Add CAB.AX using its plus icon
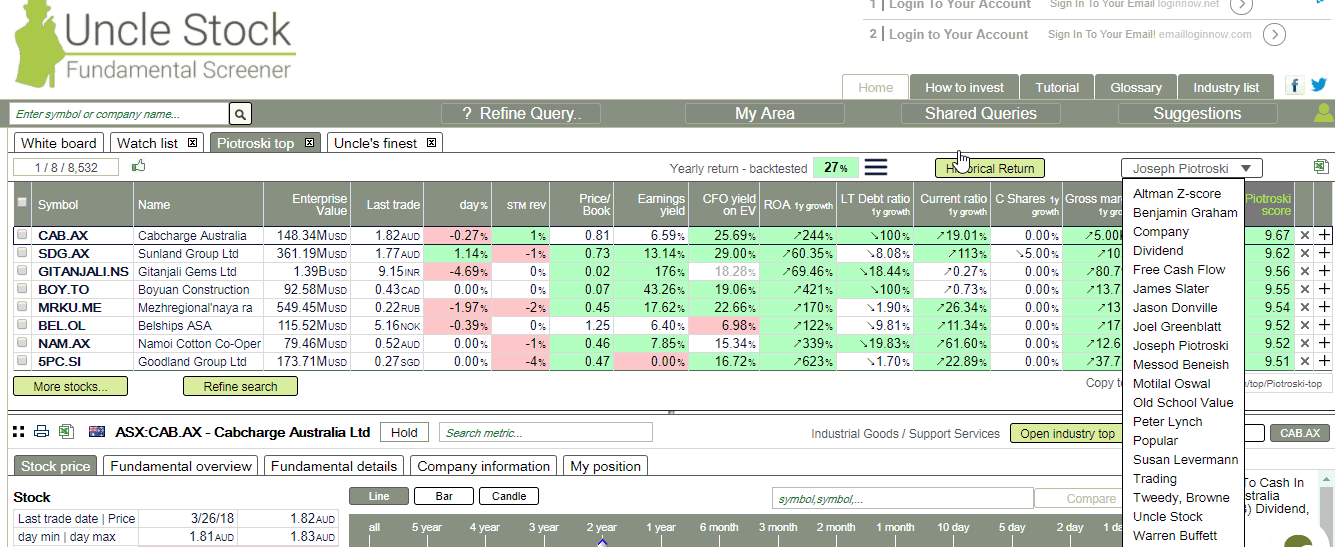The width and height of the screenshot is (1335, 547). pyautogui.click(x=1324, y=235)
